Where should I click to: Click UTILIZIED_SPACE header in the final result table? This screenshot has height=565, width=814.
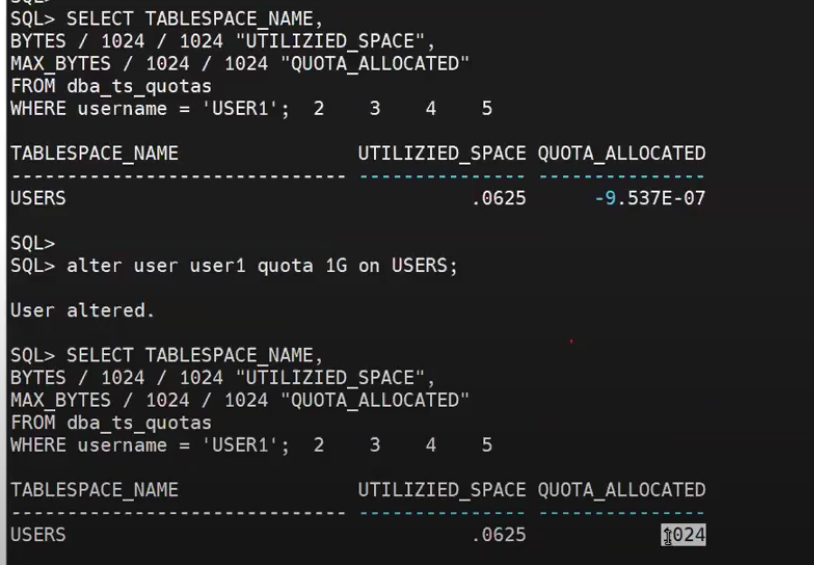click(442, 490)
